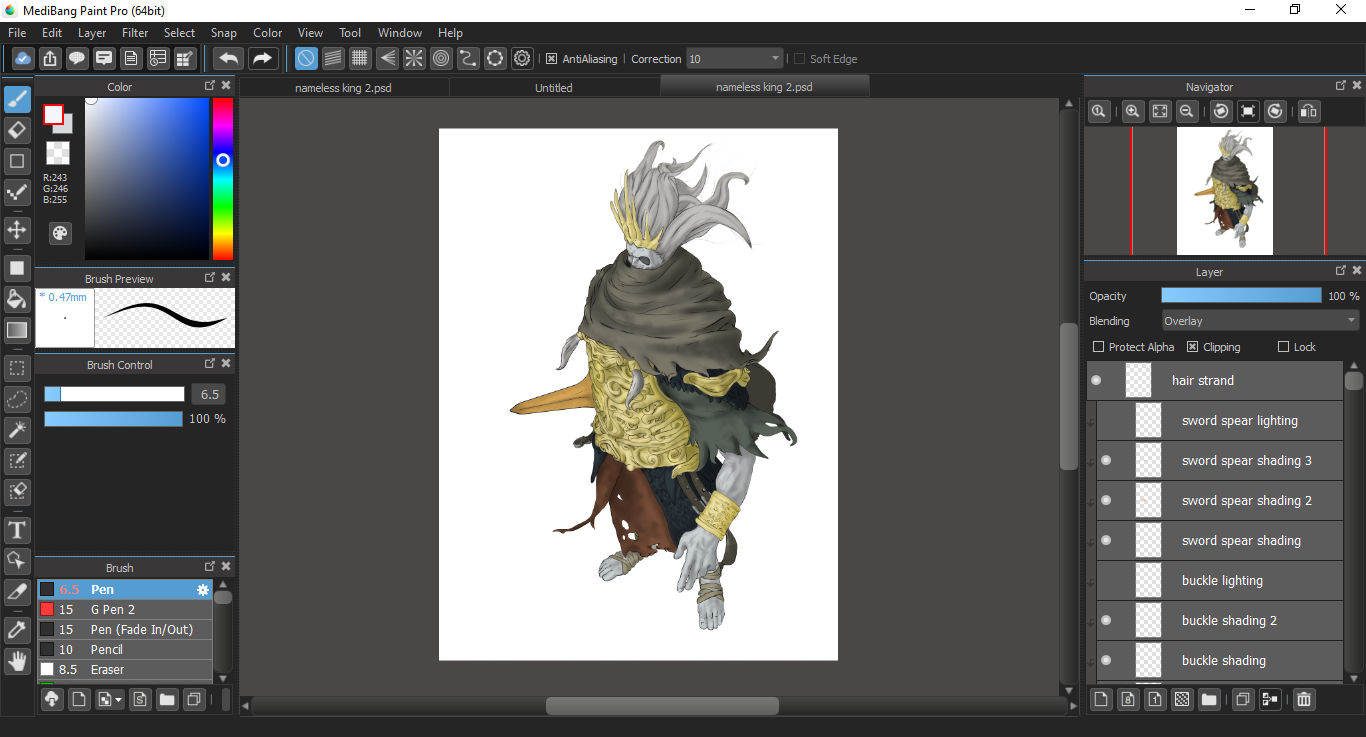
Task: Hide the buckle shading 2 layer
Action: pos(1106,620)
